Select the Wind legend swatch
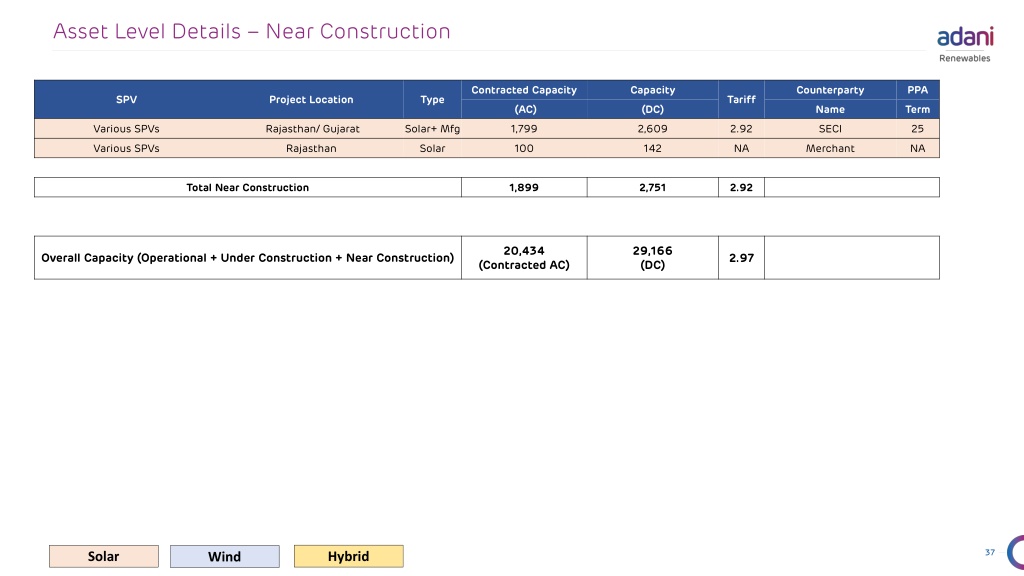The image size is (1024, 576). tap(225, 556)
